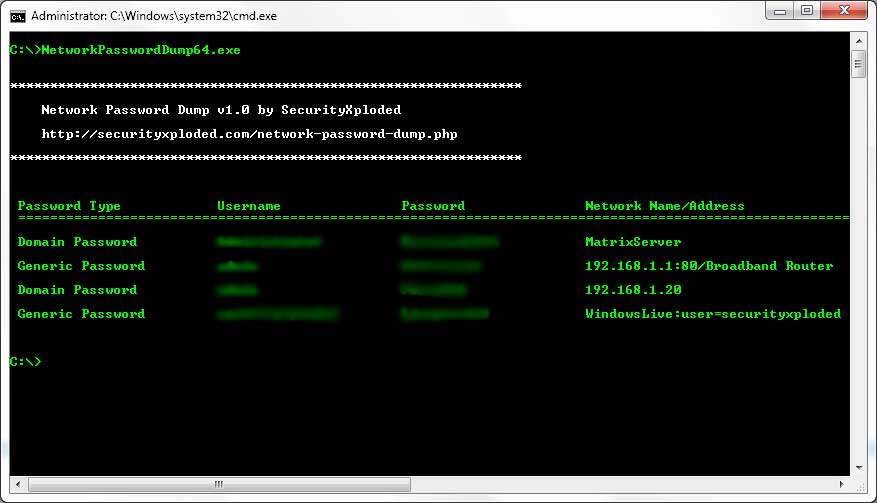Click the Username column header
Screen dimensions: 877x503
[248, 206]
